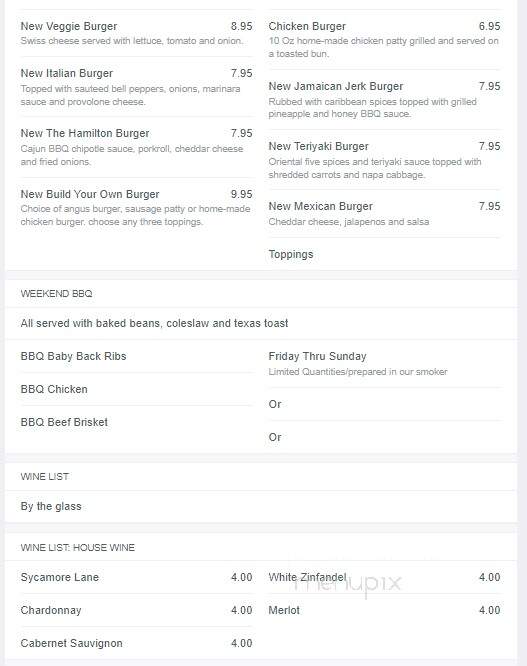Select BBQ Baby Back Ribs

pos(73,356)
